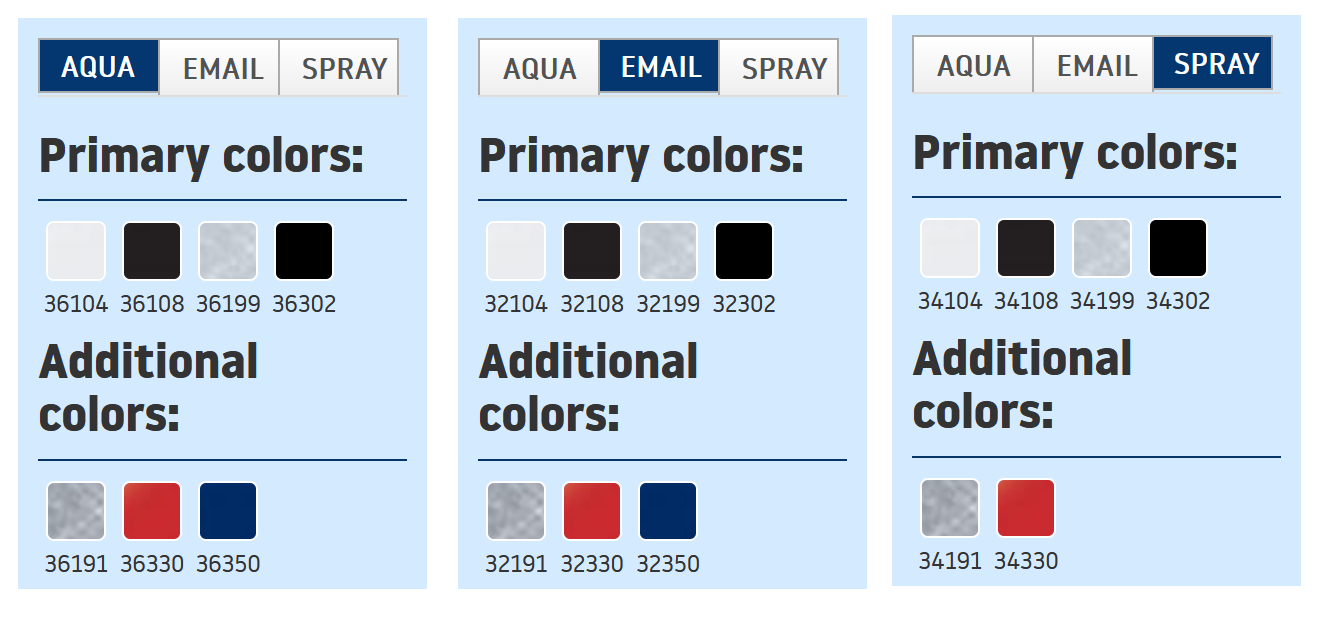Select the black color swatch 36302
The height and width of the screenshot is (619, 1329).
304,251
